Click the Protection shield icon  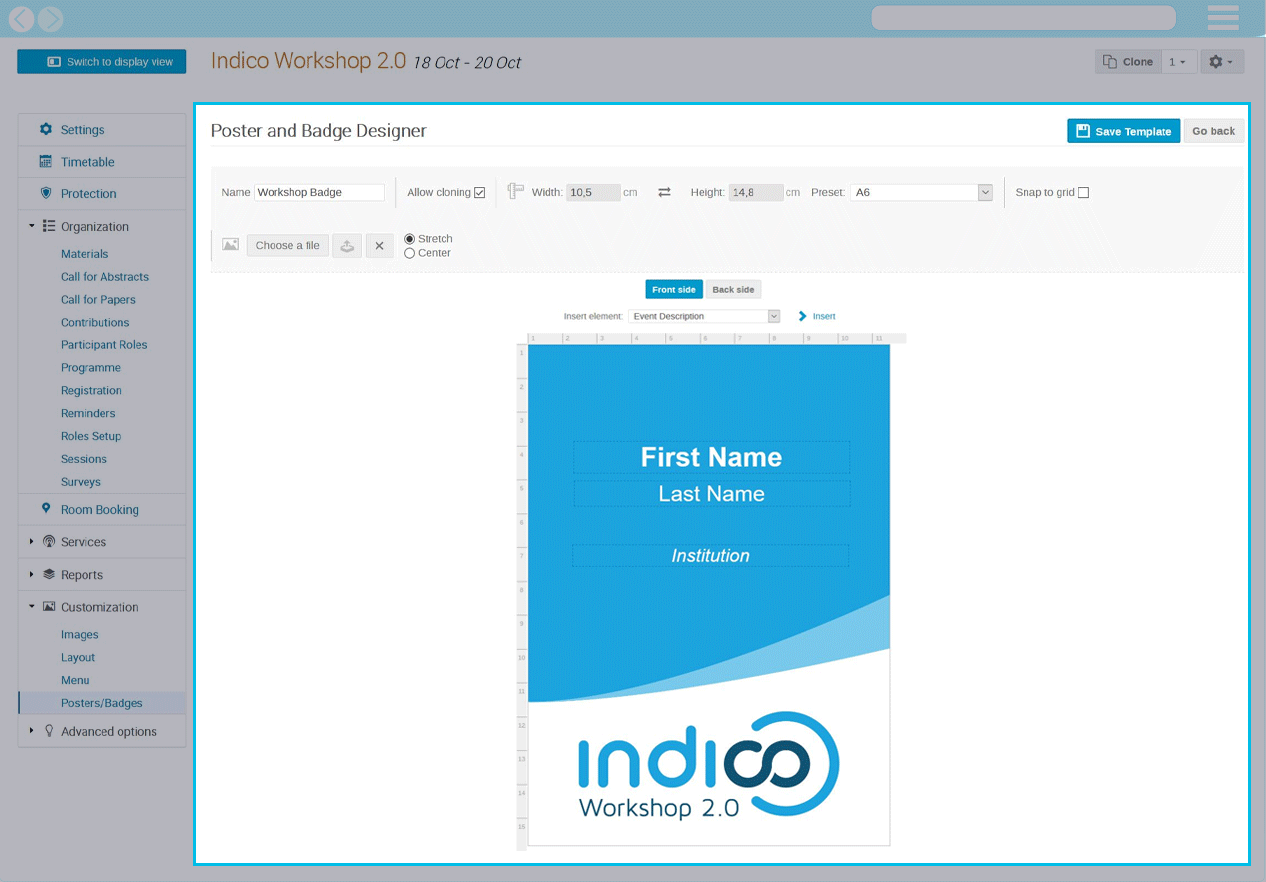click(x=46, y=194)
